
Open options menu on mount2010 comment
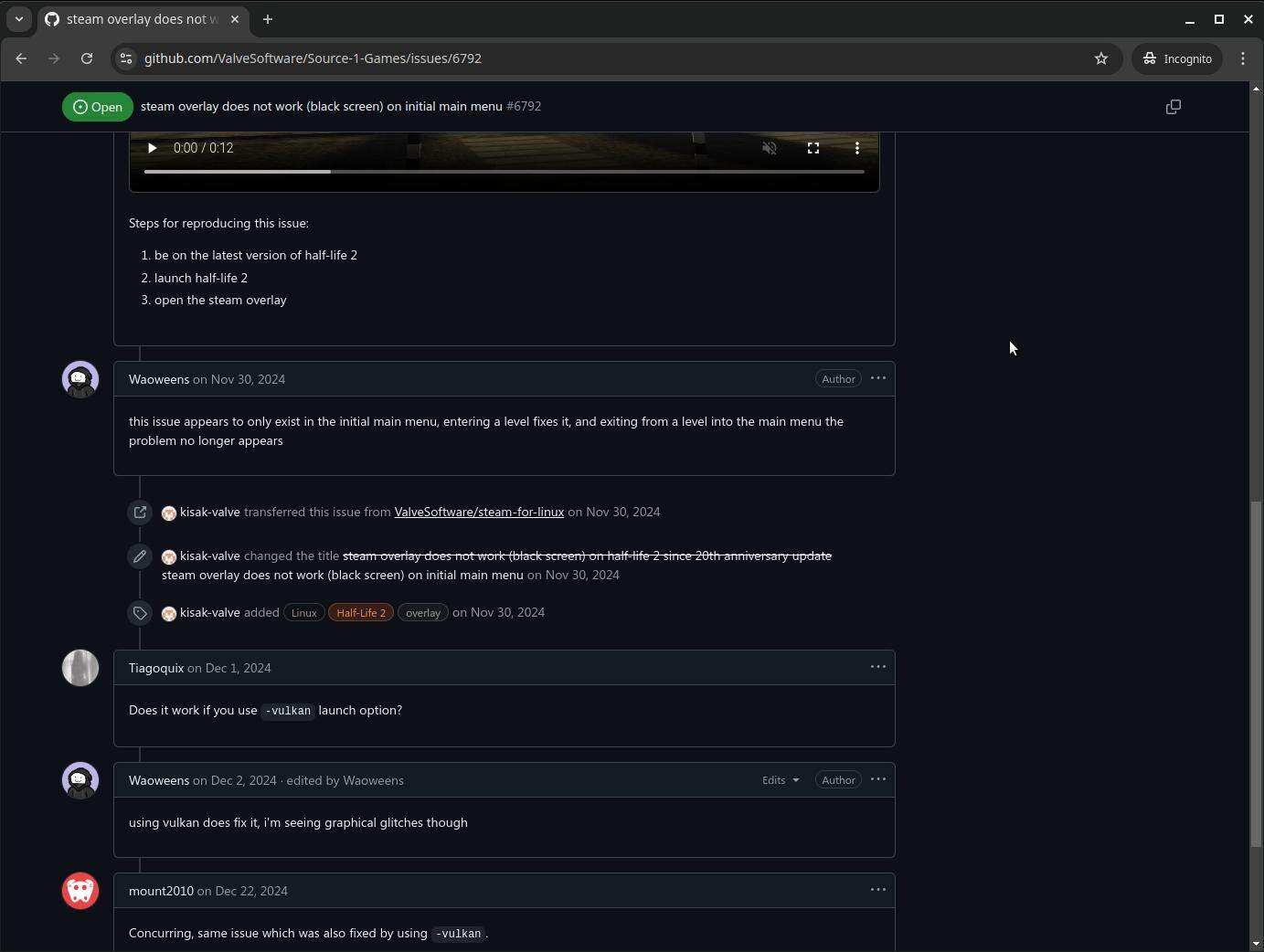878,890
